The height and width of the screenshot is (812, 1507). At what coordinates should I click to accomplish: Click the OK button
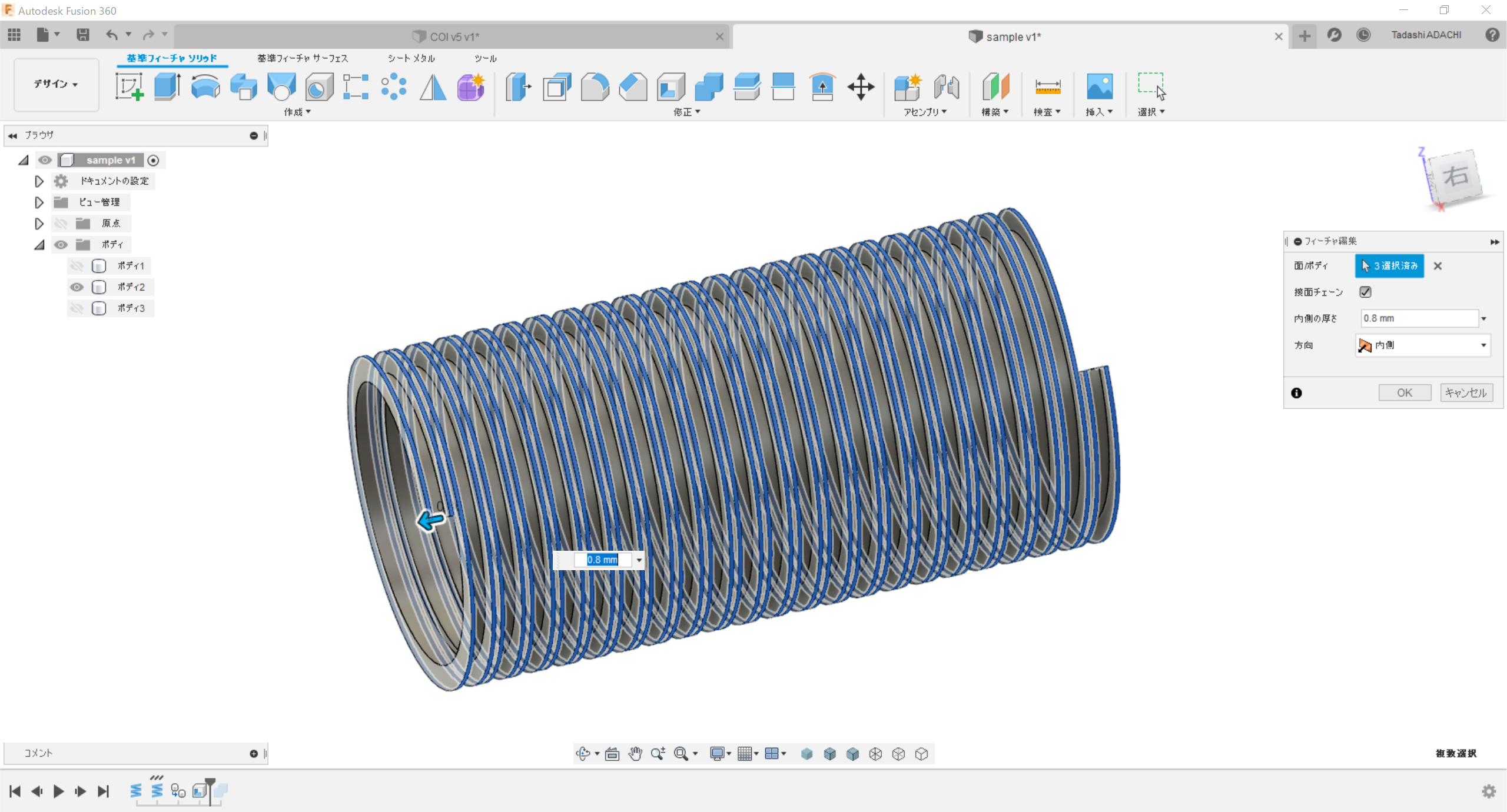(1405, 393)
